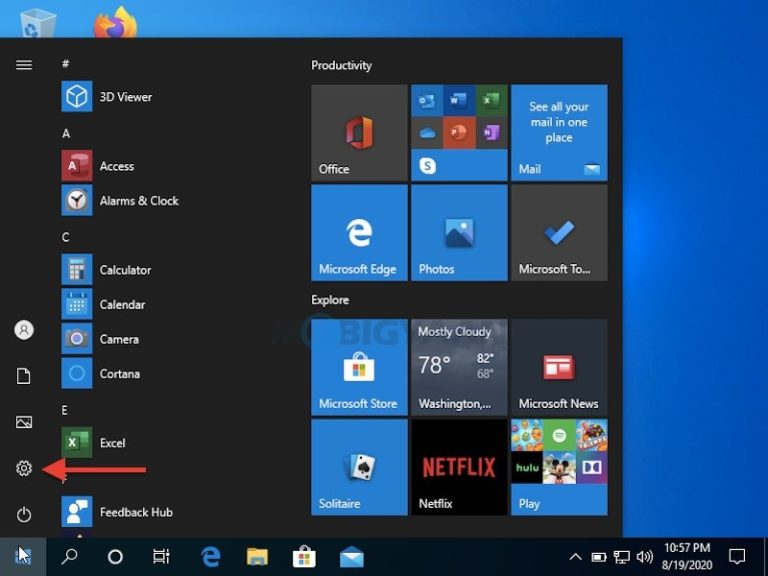Launch Edge from the taskbar

tap(211, 556)
